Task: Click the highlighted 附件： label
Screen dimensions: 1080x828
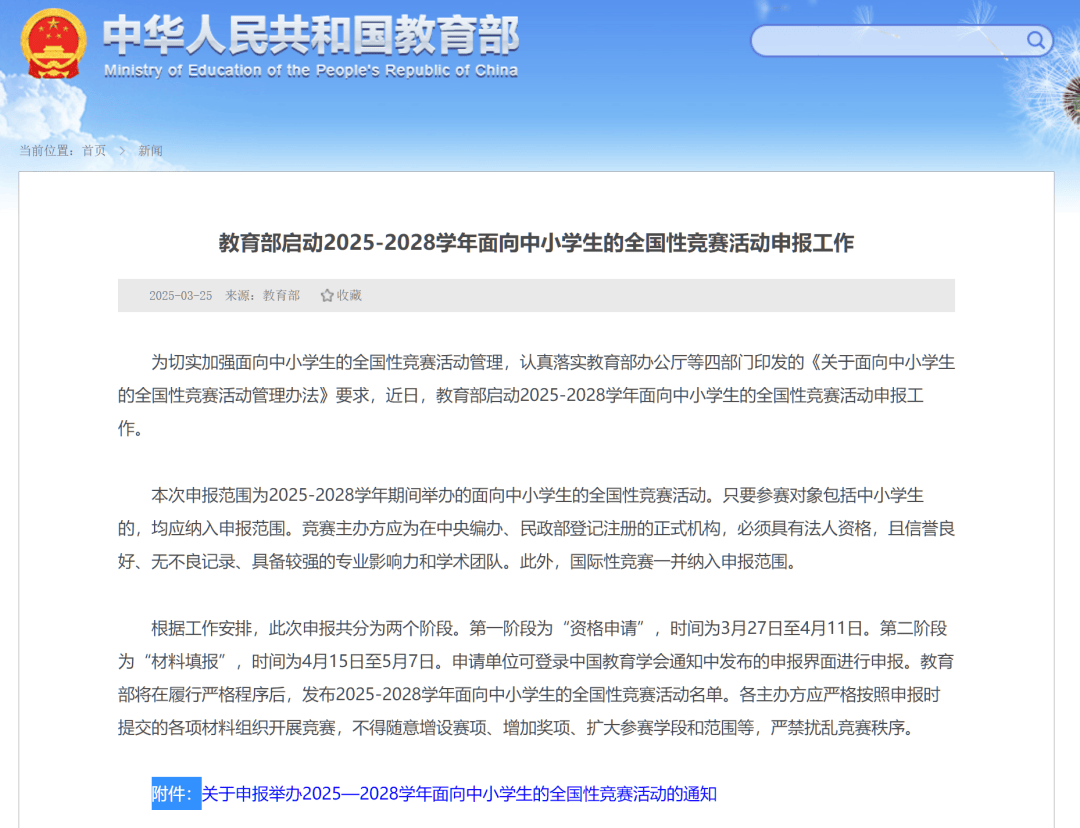Action: point(176,794)
